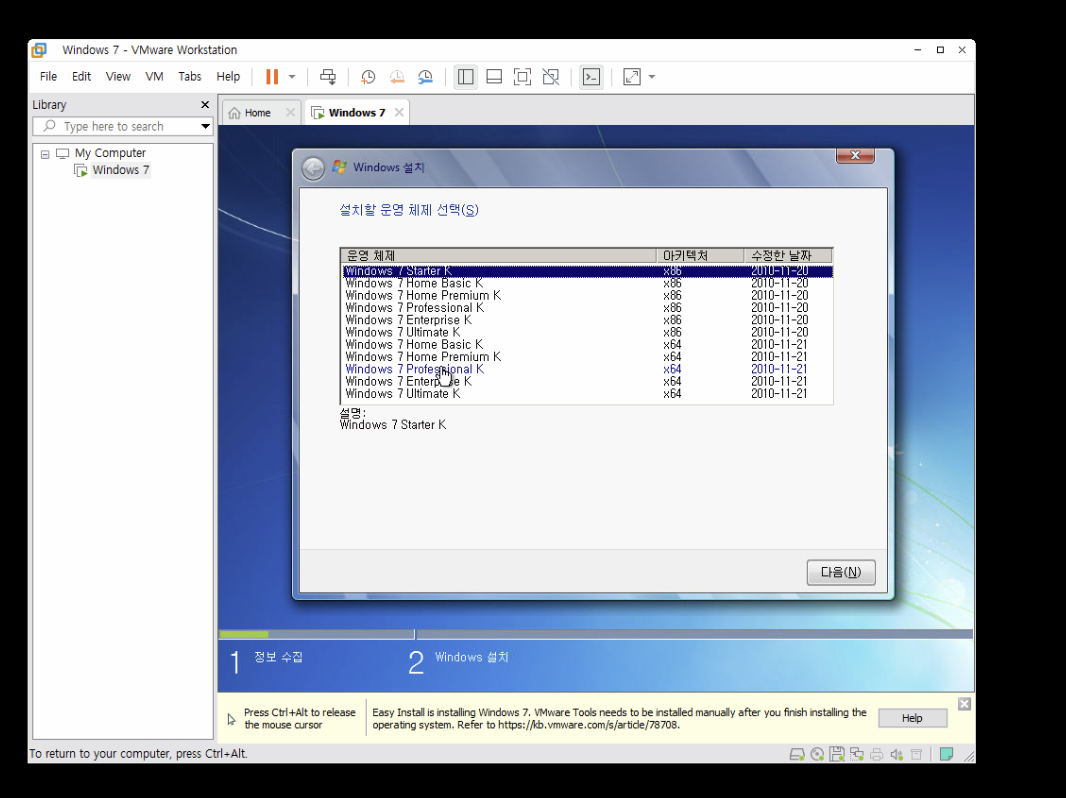The image size is (1066, 798).
Task: Close the Windows 7 tab
Action: [x=399, y=112]
